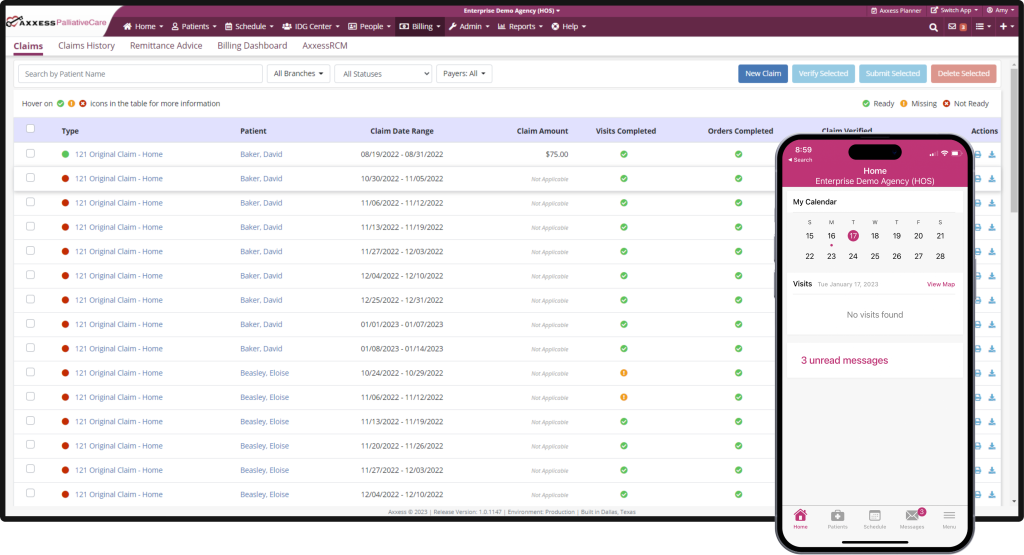Expand the Enterprise Demo Agency (HOS) selector
Viewport: 1024px width, 555px height.
click(511, 10)
